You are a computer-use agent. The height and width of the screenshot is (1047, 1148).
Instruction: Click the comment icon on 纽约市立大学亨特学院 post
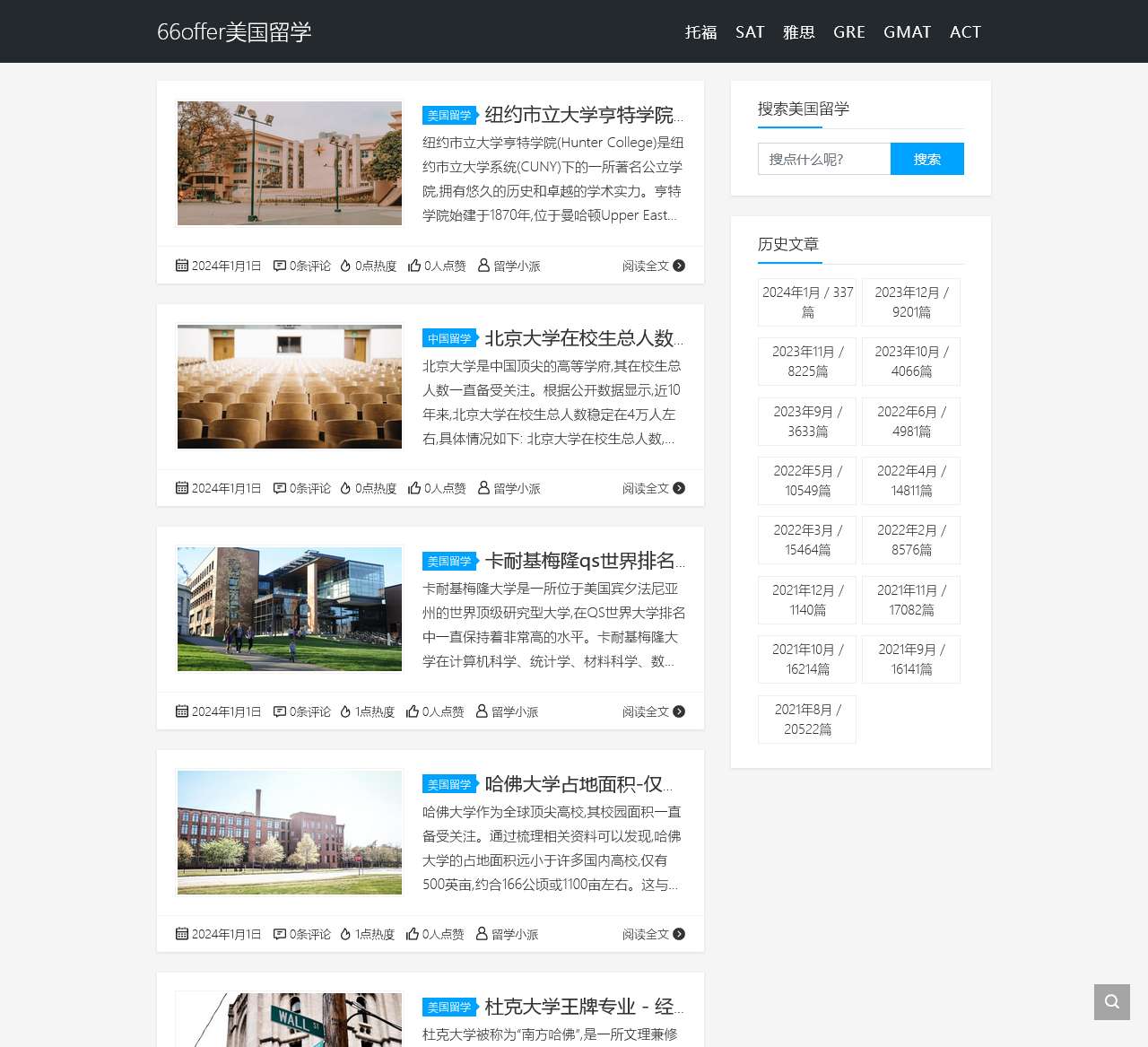pyautogui.click(x=280, y=266)
